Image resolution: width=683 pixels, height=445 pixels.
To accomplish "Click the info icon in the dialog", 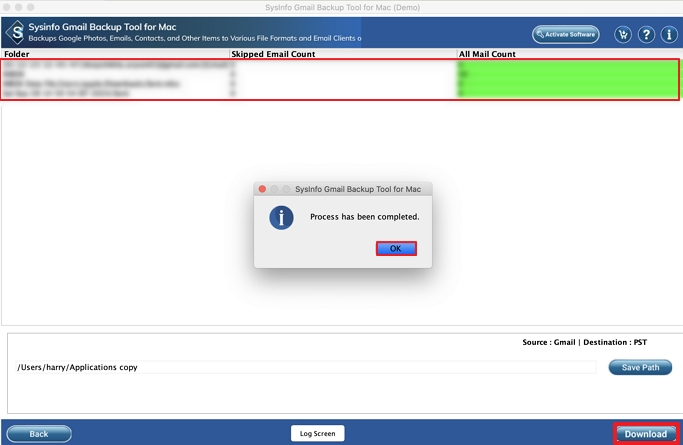I will coord(281,217).
